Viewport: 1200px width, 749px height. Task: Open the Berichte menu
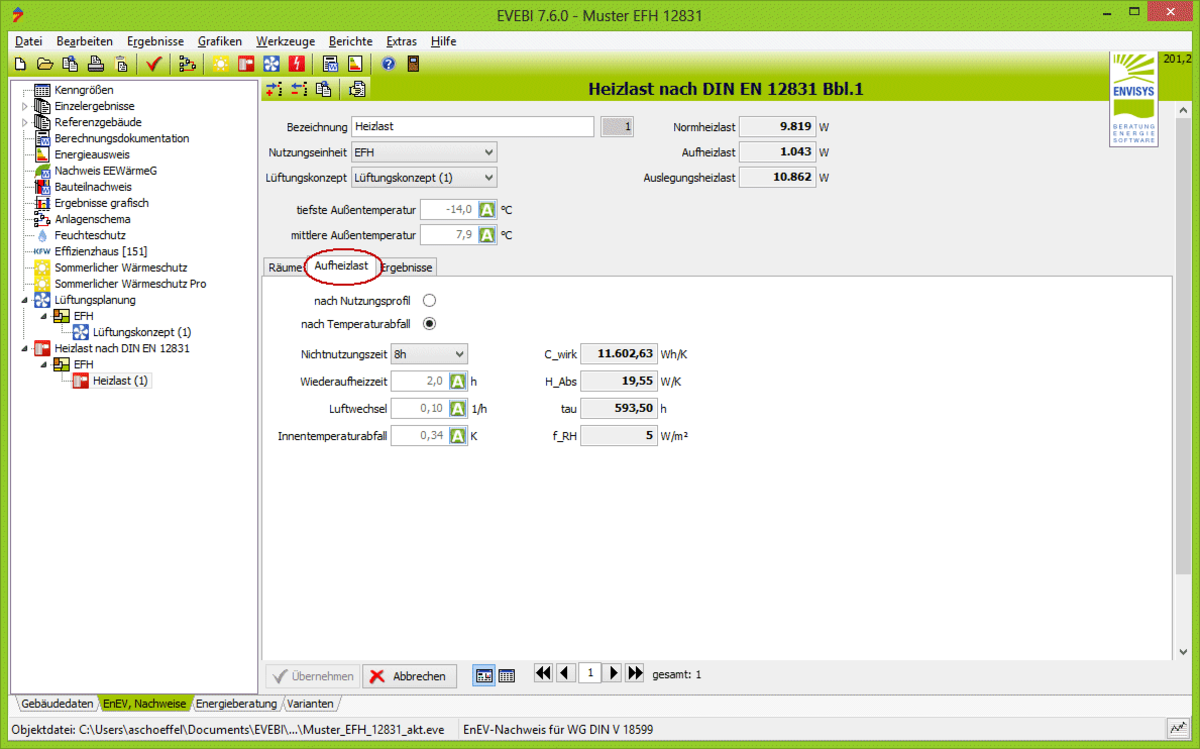[350, 41]
